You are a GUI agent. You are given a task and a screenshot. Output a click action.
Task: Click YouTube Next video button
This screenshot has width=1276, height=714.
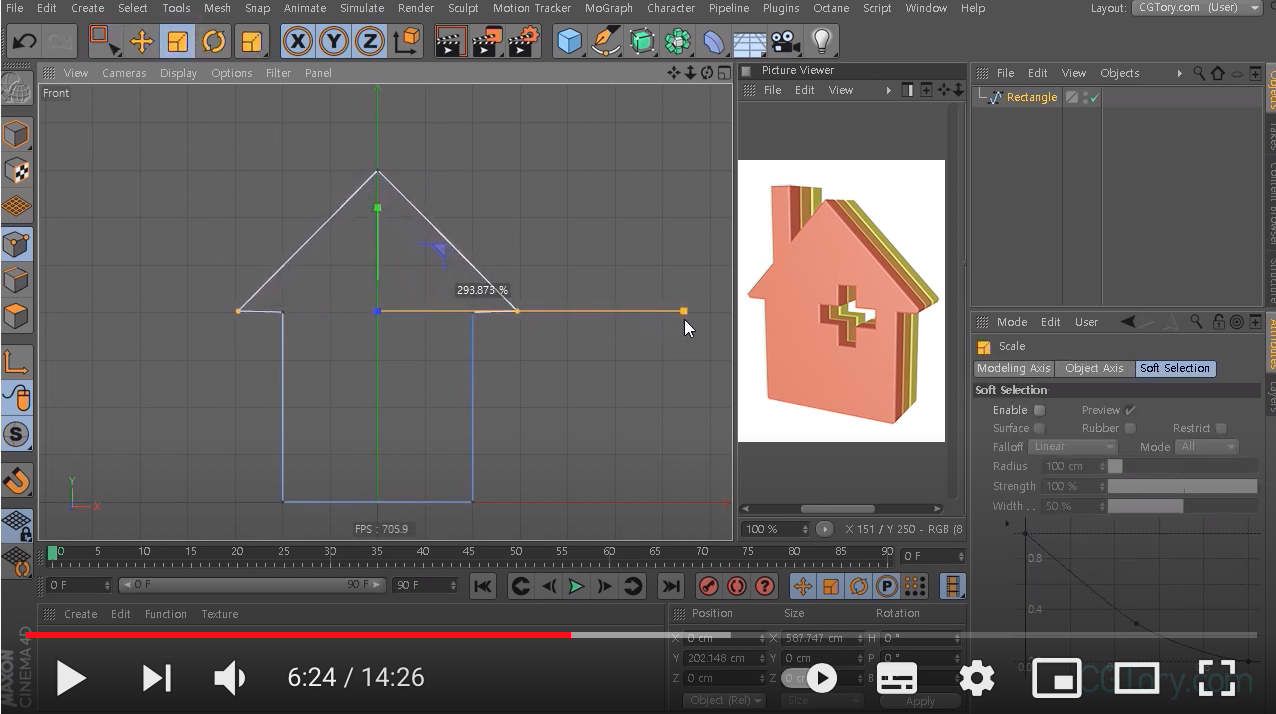(156, 679)
